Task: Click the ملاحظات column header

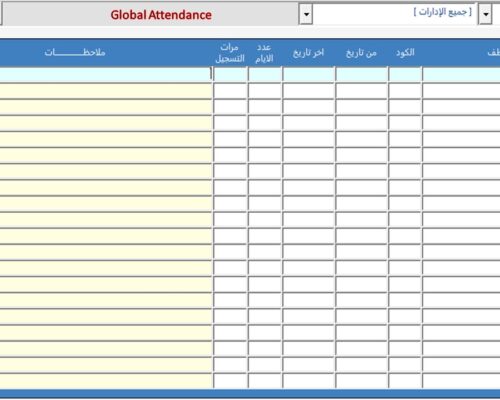Action: pyautogui.click(x=75, y=53)
